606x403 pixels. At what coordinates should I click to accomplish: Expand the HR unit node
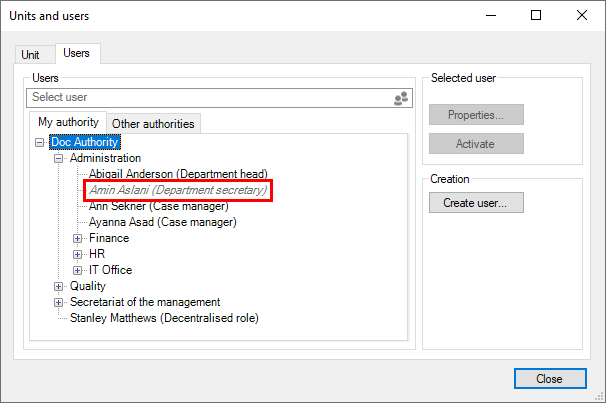(78, 254)
